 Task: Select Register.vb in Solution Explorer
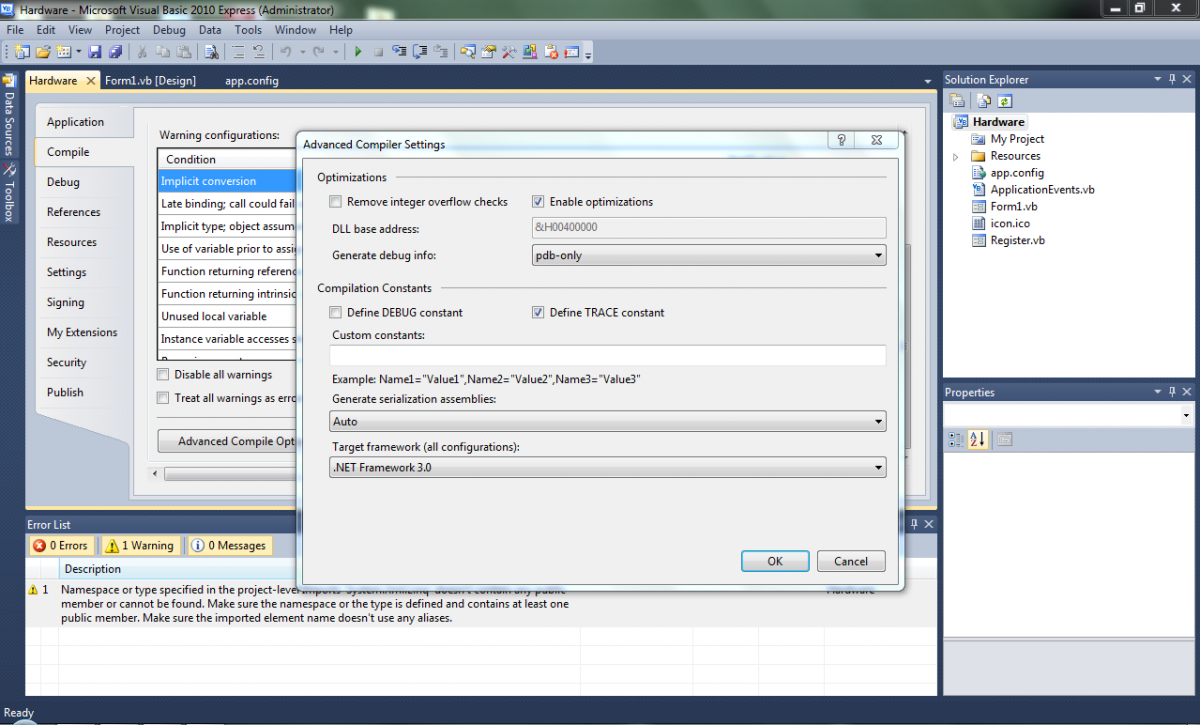pos(1017,241)
